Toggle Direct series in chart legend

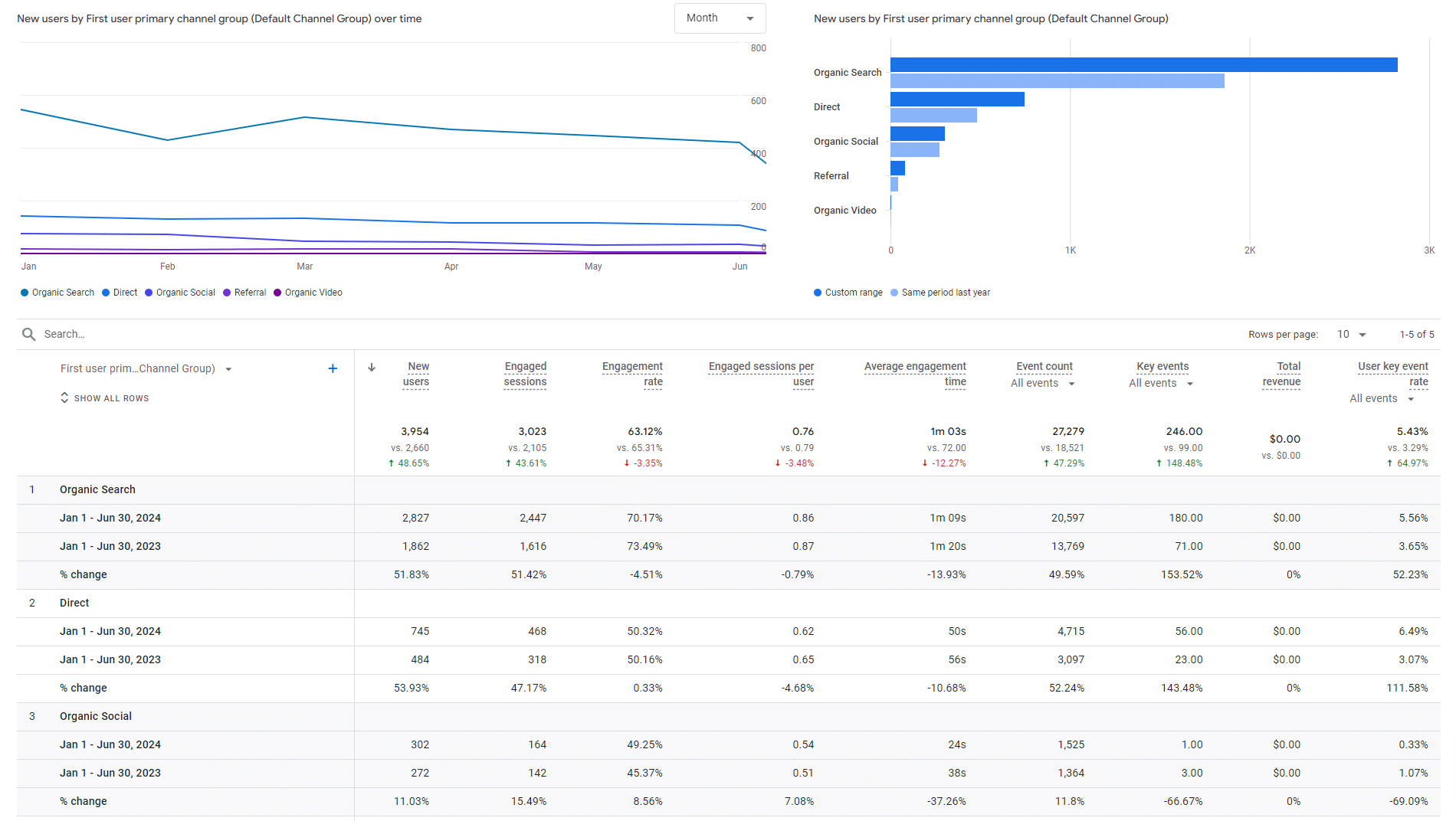tap(106, 293)
